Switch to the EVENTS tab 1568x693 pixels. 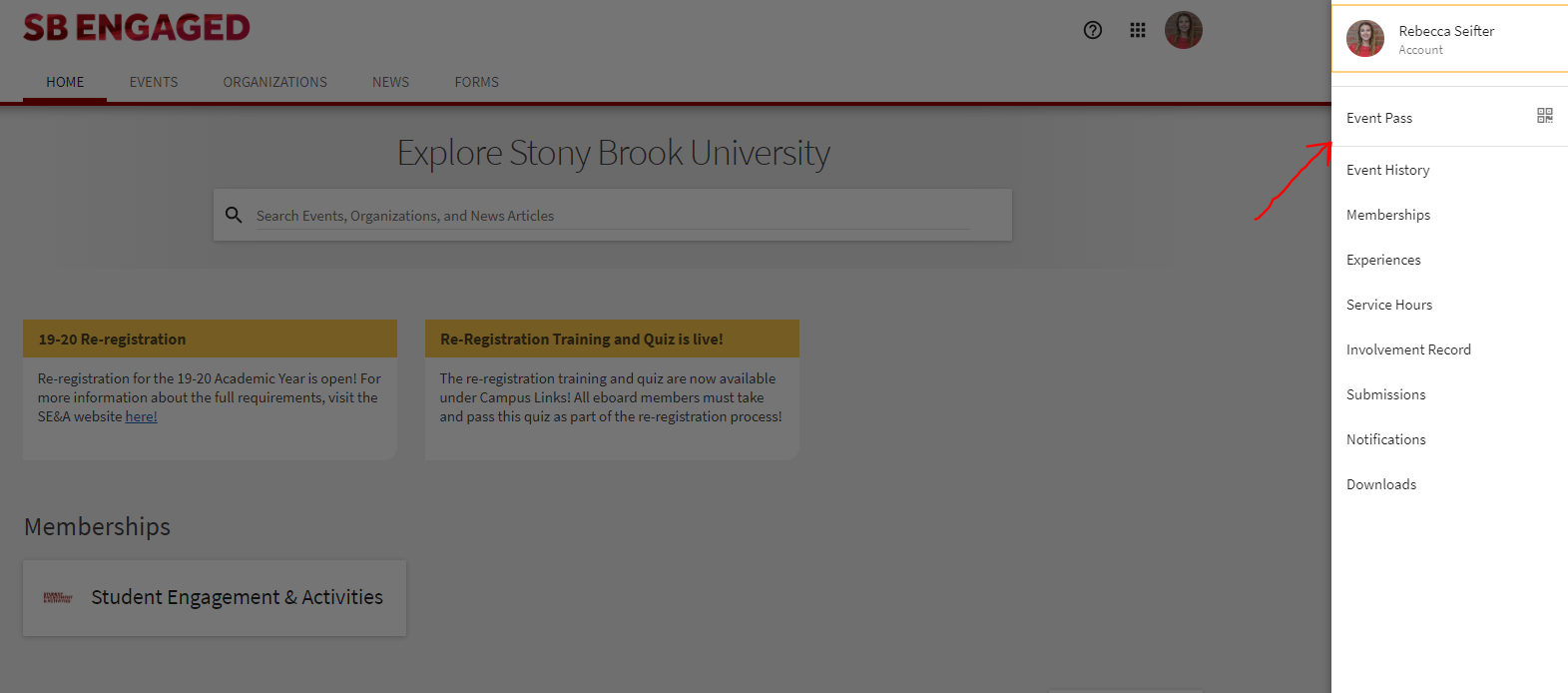click(154, 82)
